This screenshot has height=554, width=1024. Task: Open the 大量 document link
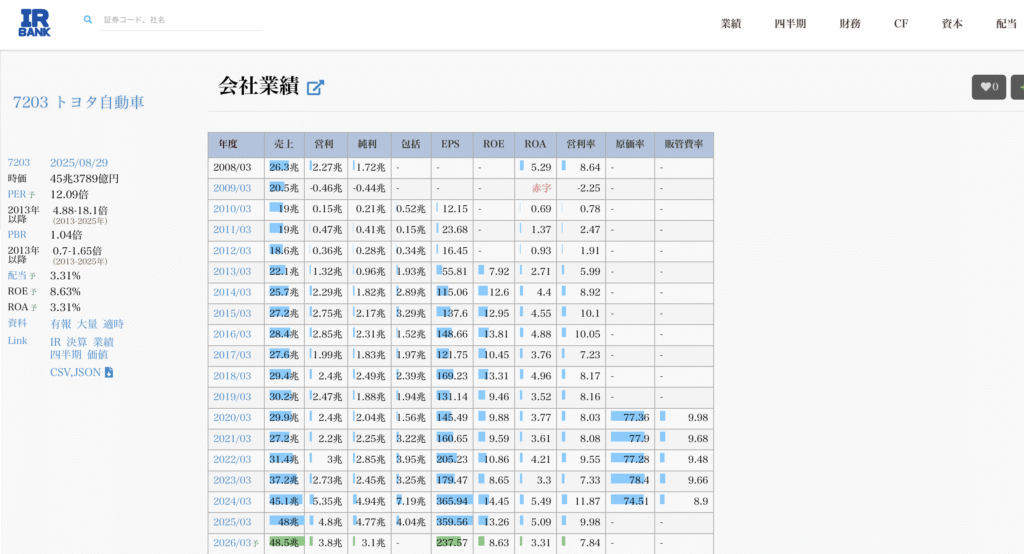pyautogui.click(x=87, y=324)
